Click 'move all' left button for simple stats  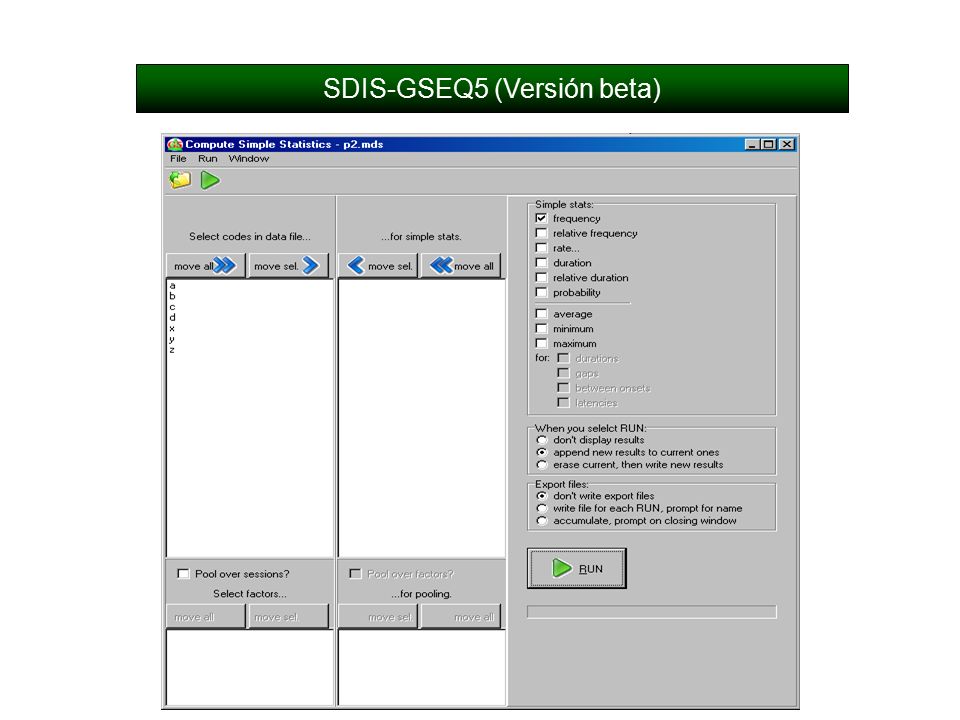(x=461, y=266)
